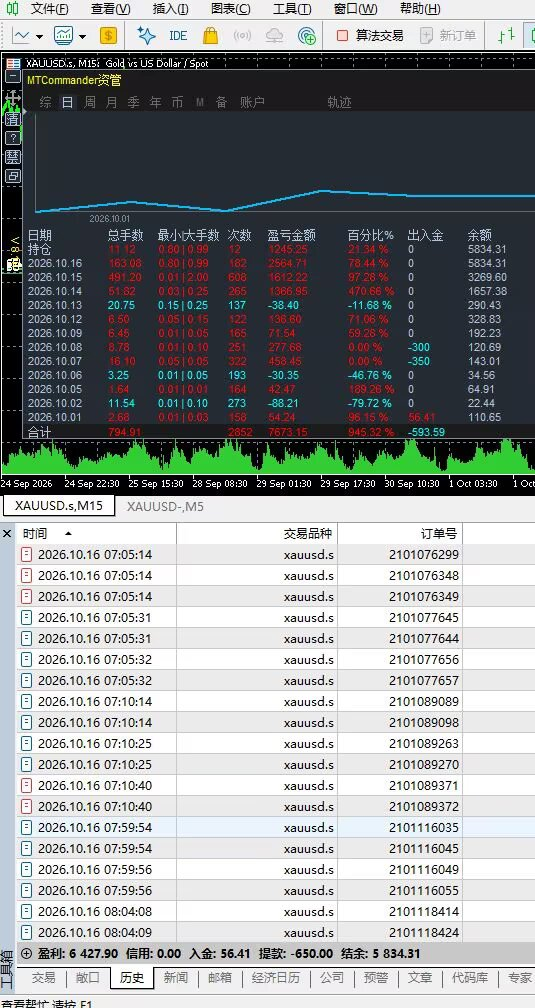Select the 备 tab in MTCommander
The width and height of the screenshot is (535, 1008).
[221, 102]
